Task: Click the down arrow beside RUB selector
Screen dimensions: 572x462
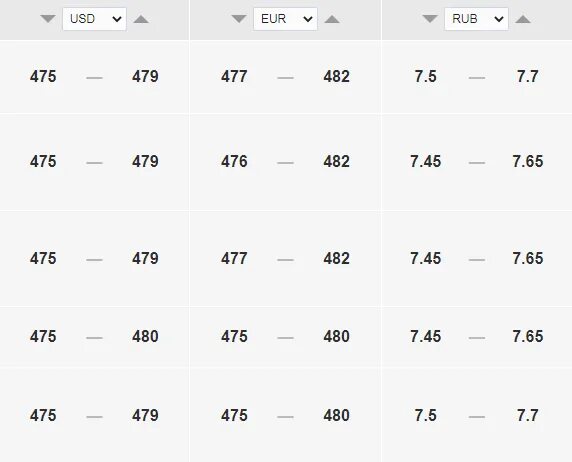Action: click(x=430, y=19)
